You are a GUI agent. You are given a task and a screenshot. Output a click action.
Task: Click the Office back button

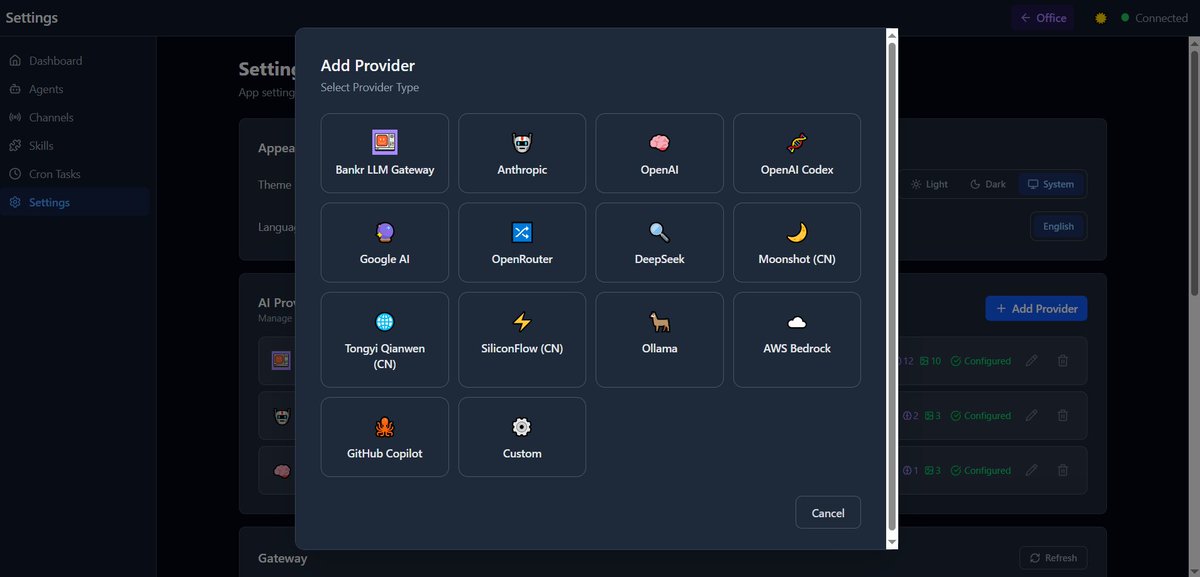click(1043, 18)
